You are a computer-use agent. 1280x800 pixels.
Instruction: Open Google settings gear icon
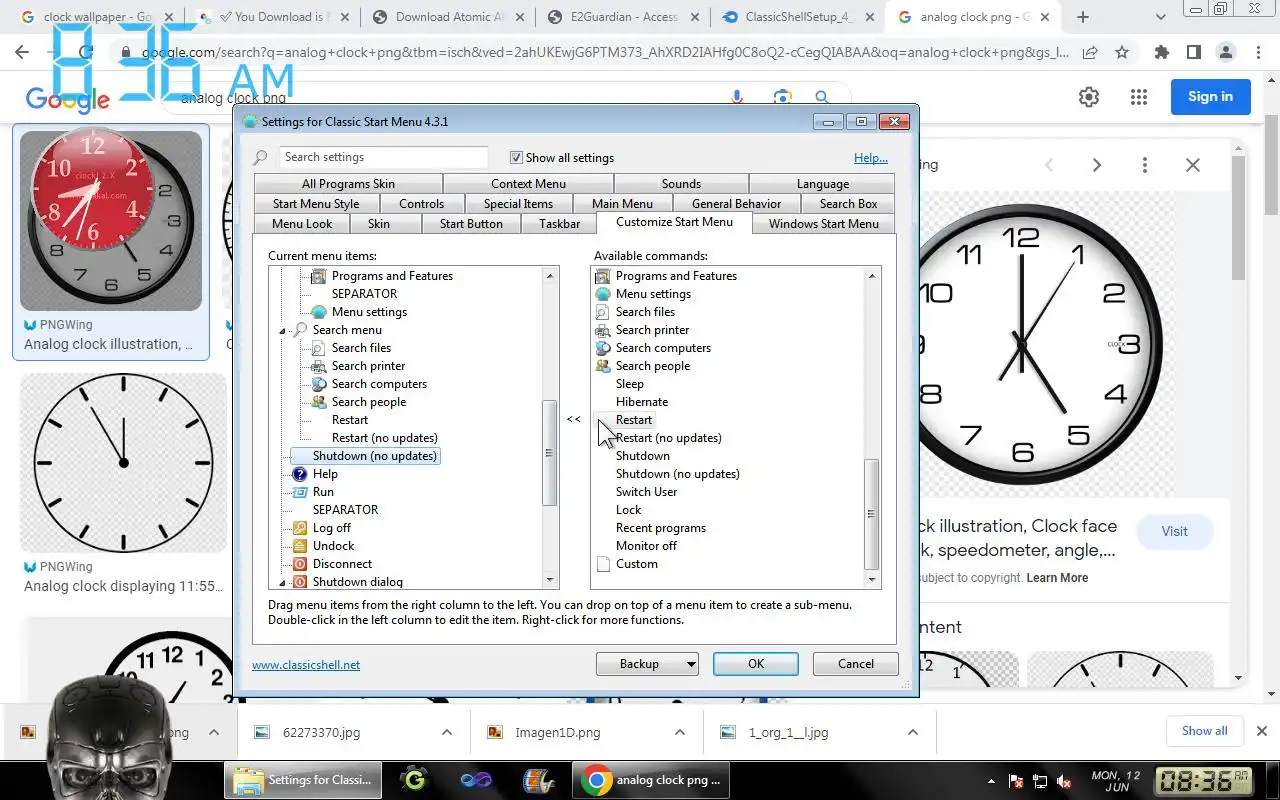click(1089, 97)
